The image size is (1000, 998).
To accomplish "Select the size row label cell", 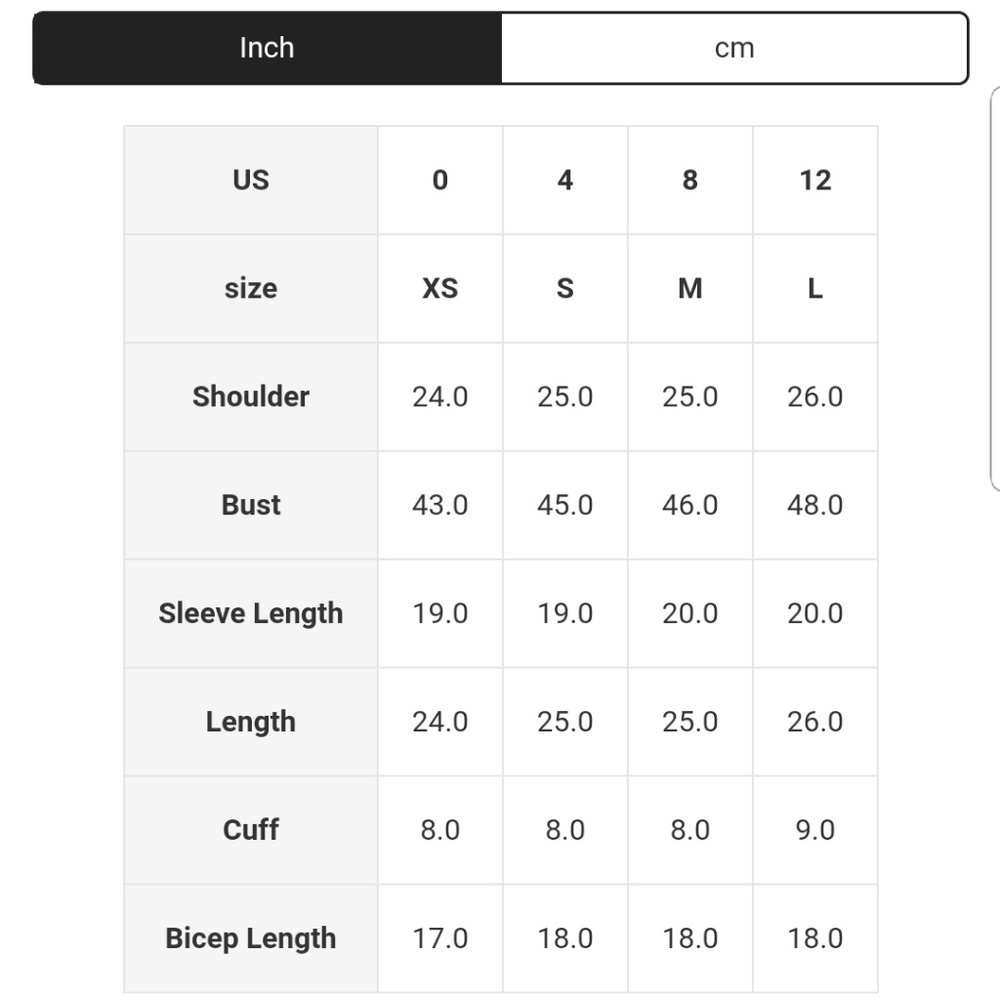I will [251, 288].
